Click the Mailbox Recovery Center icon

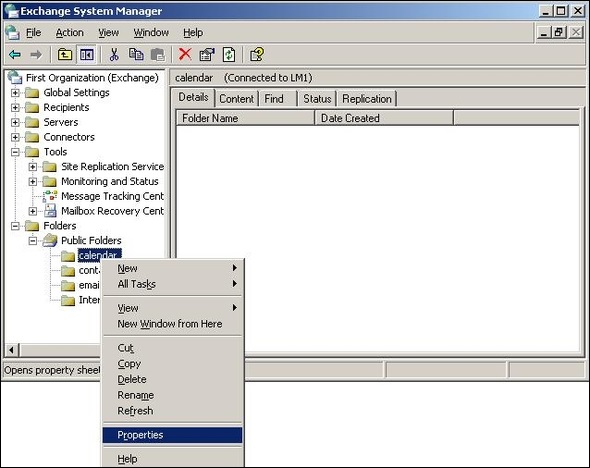[50, 211]
